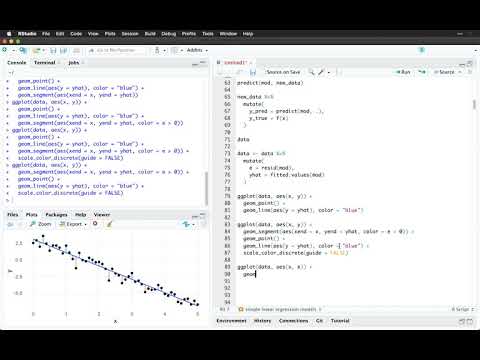
Task: Open the Connections tab
Action: point(294,321)
